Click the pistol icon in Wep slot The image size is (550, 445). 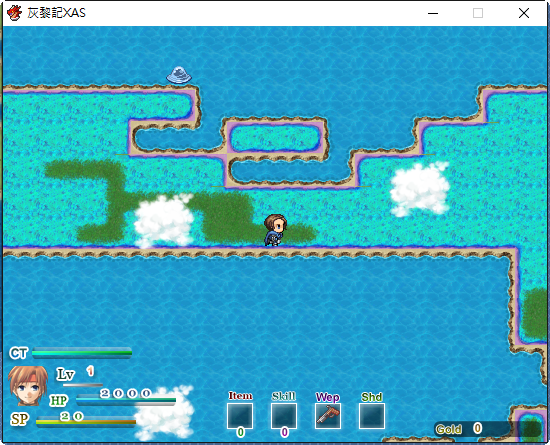point(328,416)
